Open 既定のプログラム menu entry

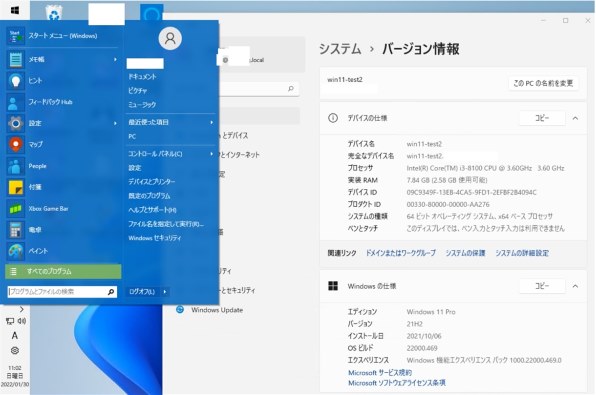(x=149, y=196)
